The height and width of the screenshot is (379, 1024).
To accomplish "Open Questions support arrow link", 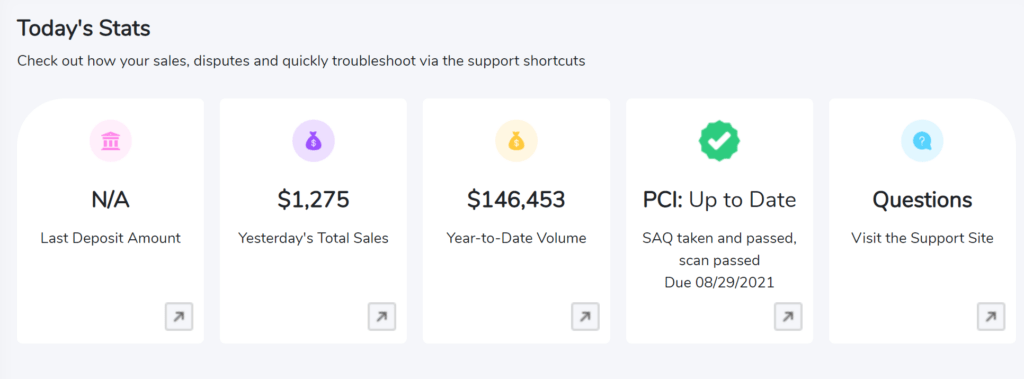I will [991, 317].
